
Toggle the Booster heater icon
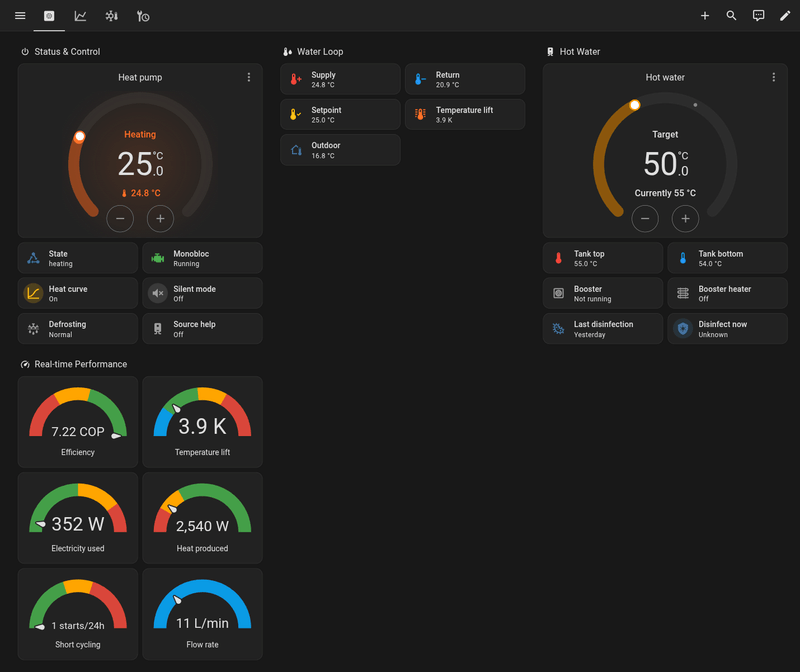683,293
